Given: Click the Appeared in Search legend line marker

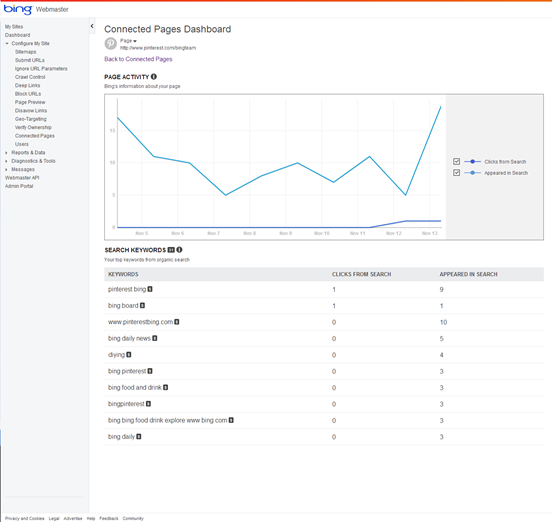Looking at the screenshot, I should [x=472, y=173].
